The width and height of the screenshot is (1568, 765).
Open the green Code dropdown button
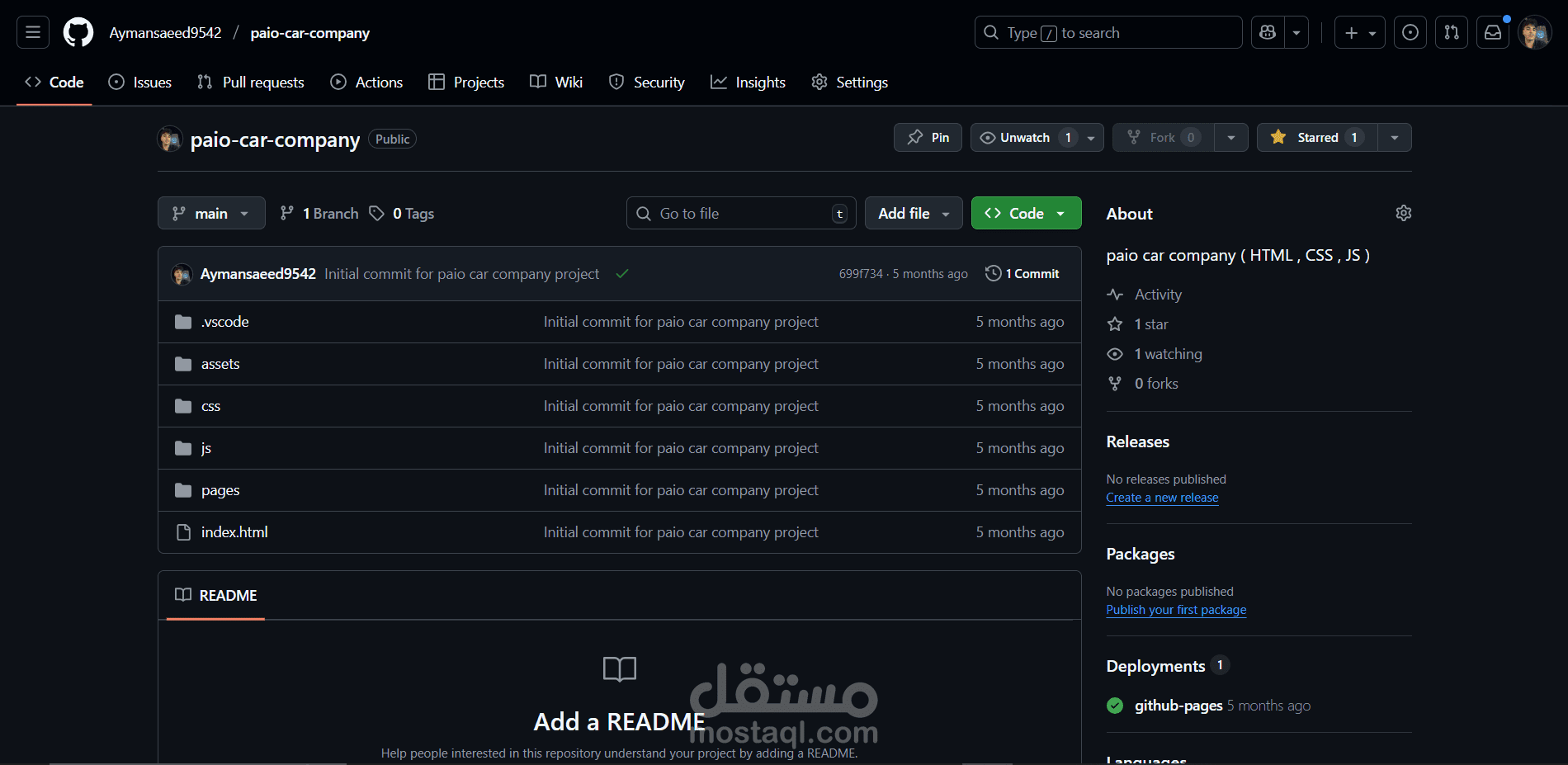1026,213
